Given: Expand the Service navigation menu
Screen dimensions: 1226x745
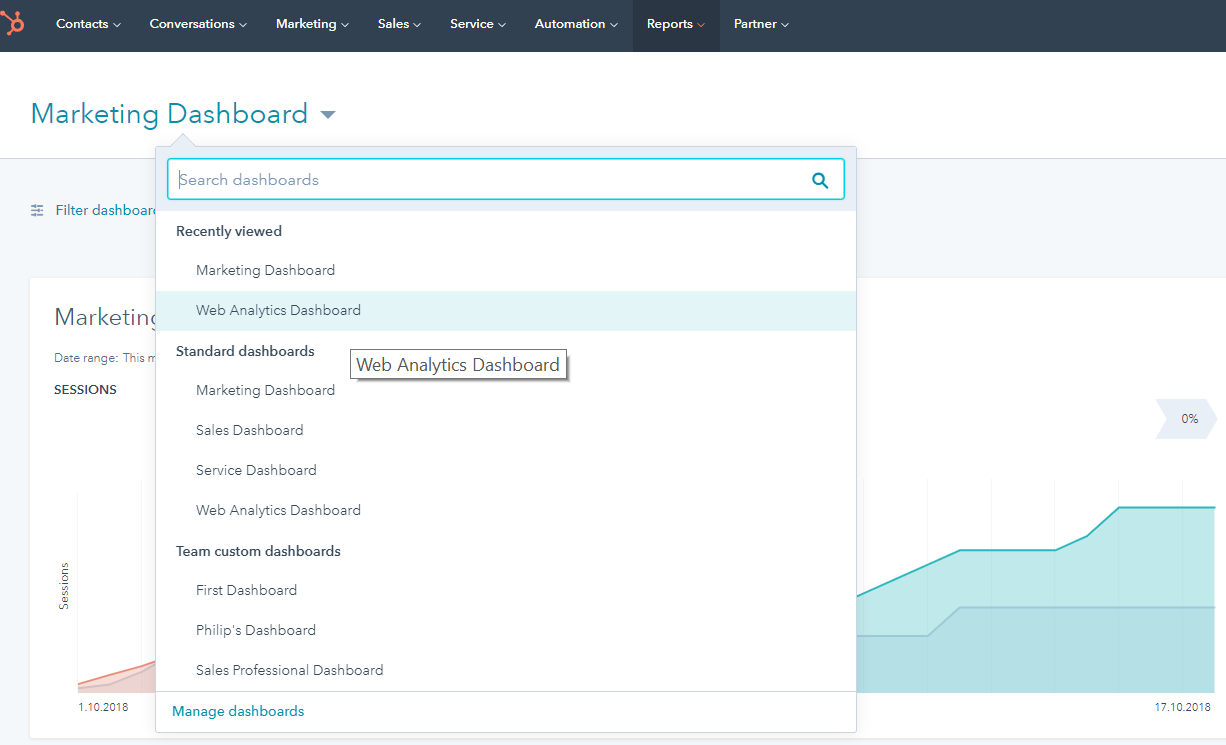Looking at the screenshot, I should 478,24.
